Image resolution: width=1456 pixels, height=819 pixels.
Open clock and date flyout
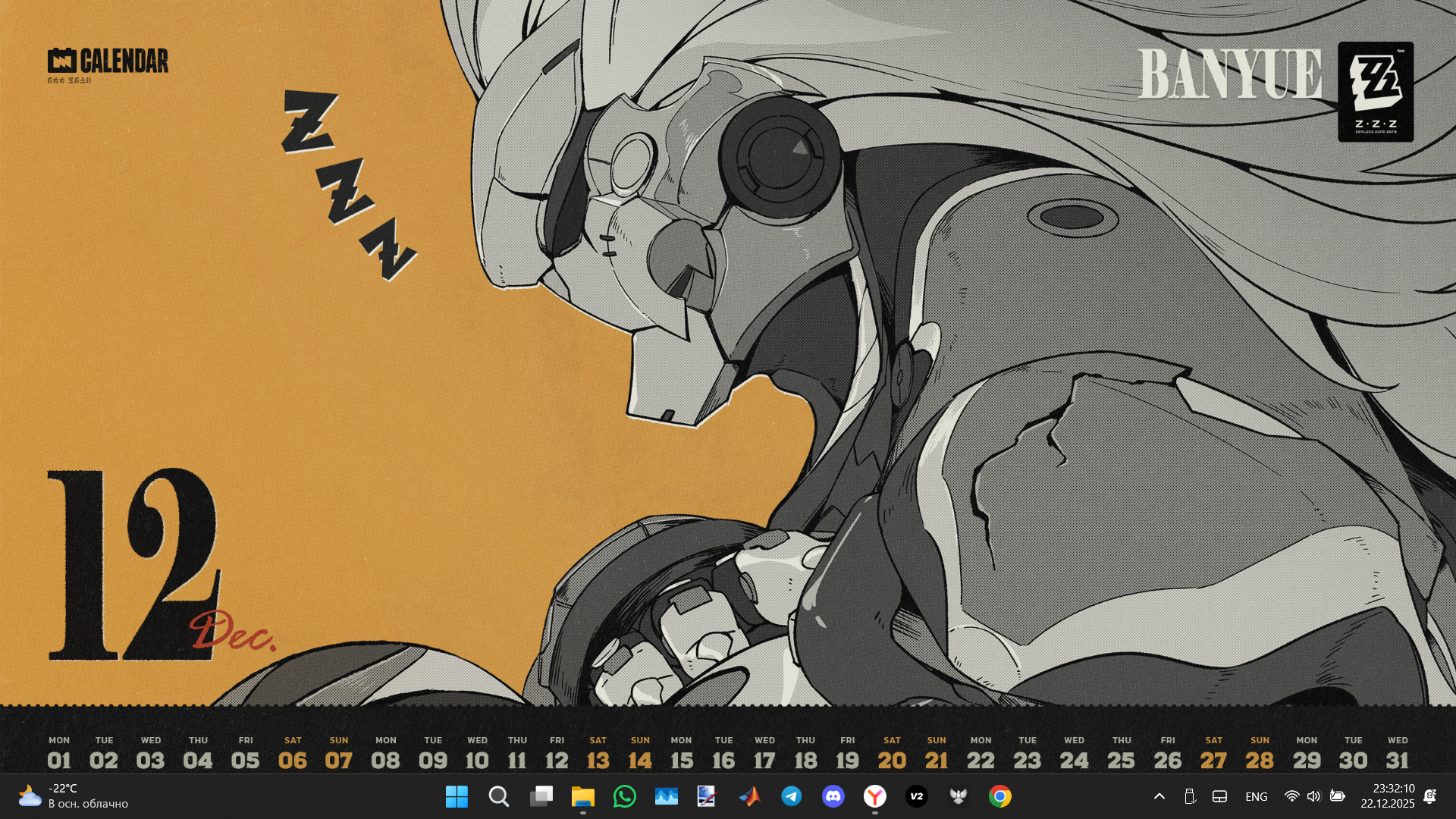click(x=1387, y=796)
